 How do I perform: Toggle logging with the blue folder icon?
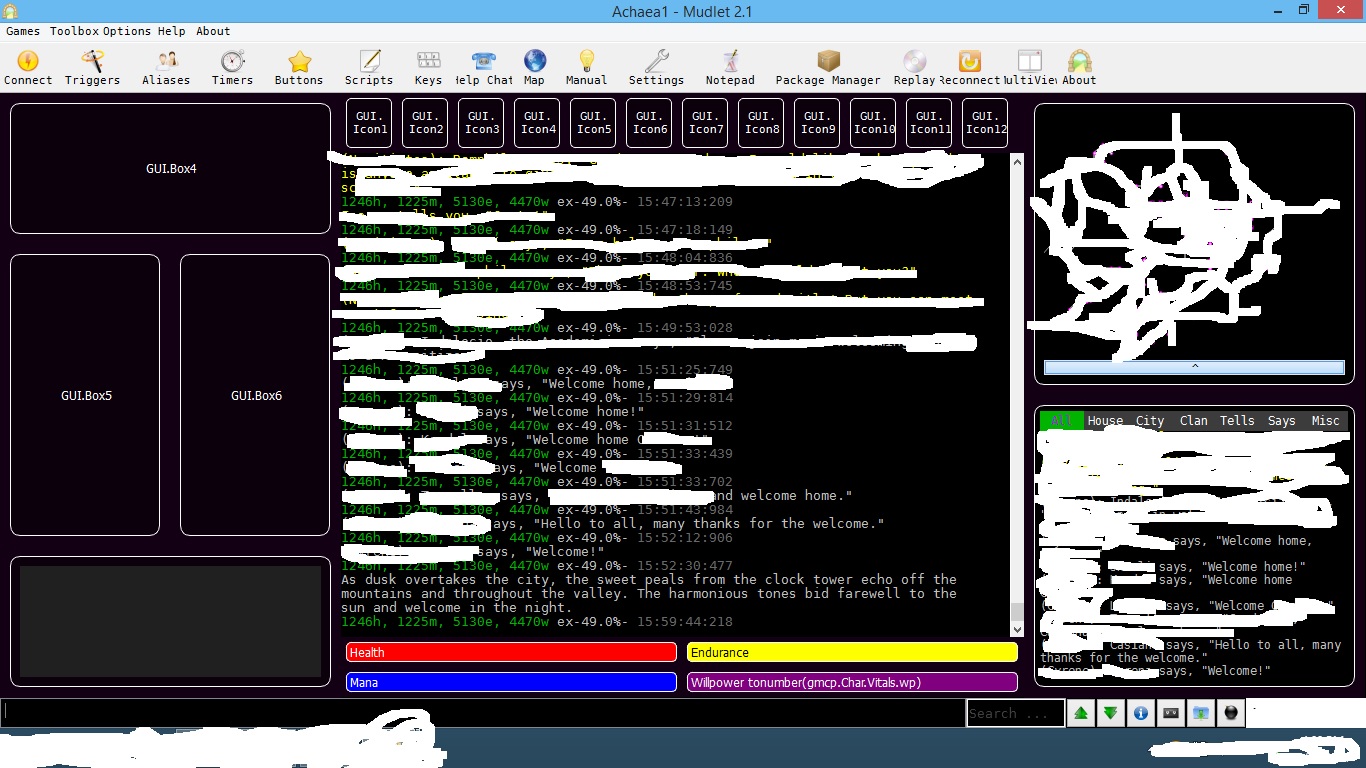tap(1200, 713)
